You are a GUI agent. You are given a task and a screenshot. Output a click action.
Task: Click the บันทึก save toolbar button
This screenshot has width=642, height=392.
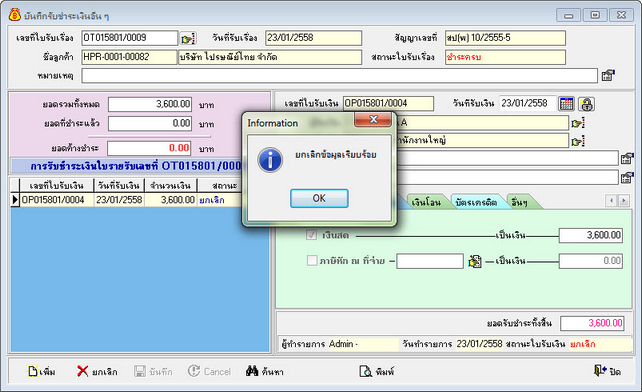[x=154, y=372]
